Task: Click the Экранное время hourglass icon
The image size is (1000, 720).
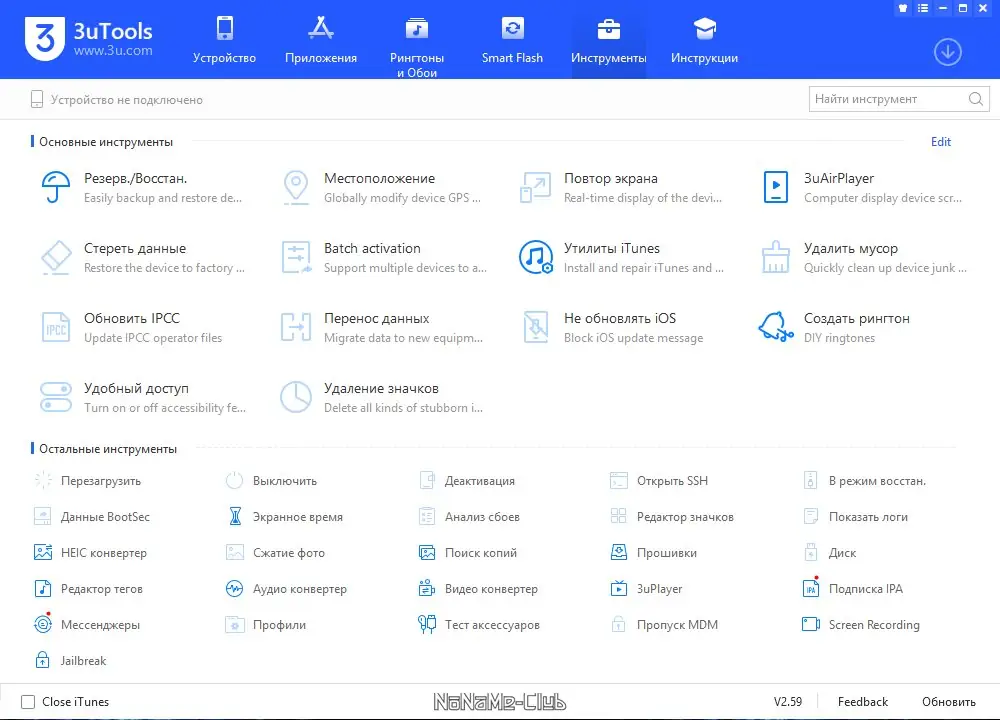Action: click(x=235, y=516)
